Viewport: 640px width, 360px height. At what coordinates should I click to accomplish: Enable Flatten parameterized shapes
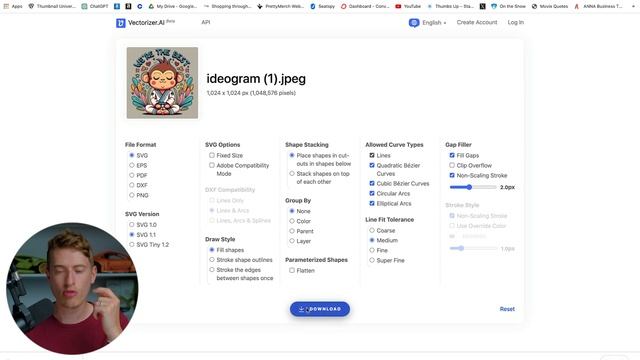(292, 270)
